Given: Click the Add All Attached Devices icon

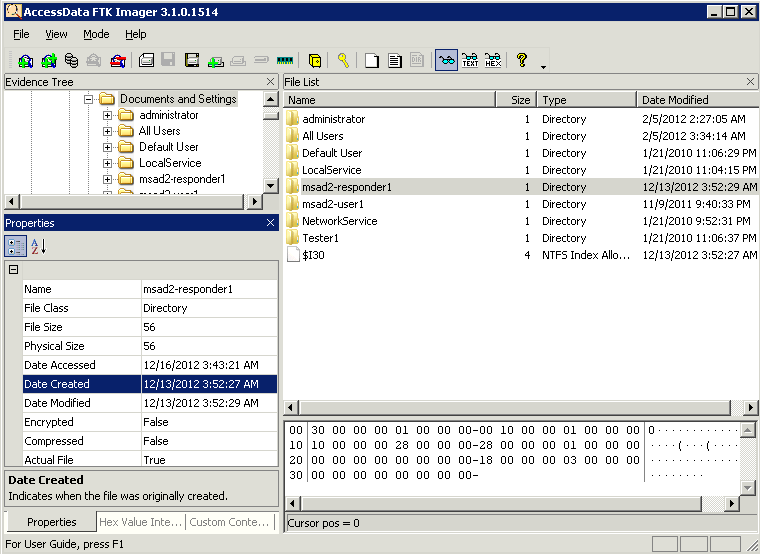Looking at the screenshot, I should [48, 61].
